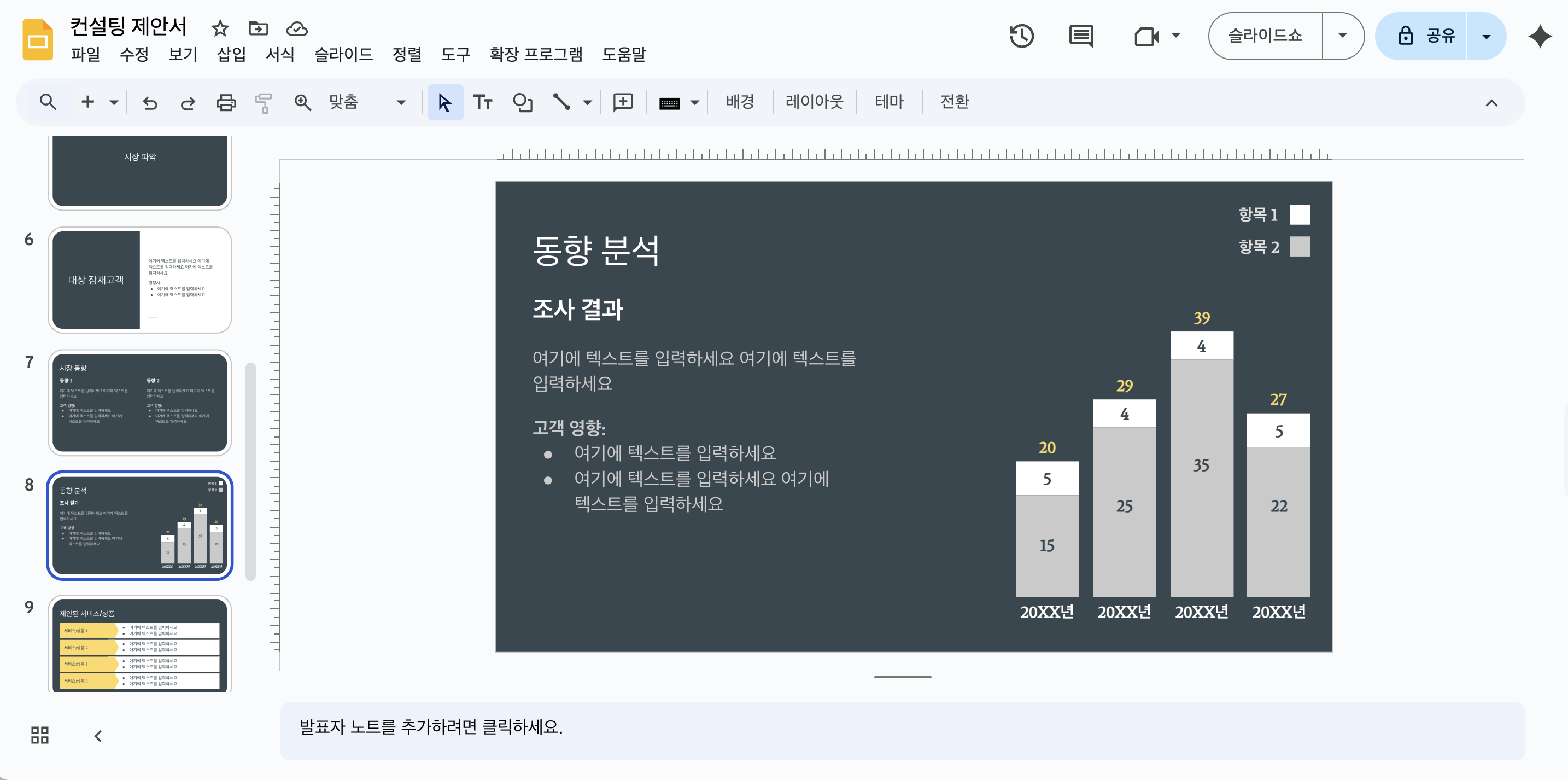Expand the 슬라이드쇼 options dropdown
Image resolution: width=1568 pixels, height=780 pixels.
pos(1343,36)
